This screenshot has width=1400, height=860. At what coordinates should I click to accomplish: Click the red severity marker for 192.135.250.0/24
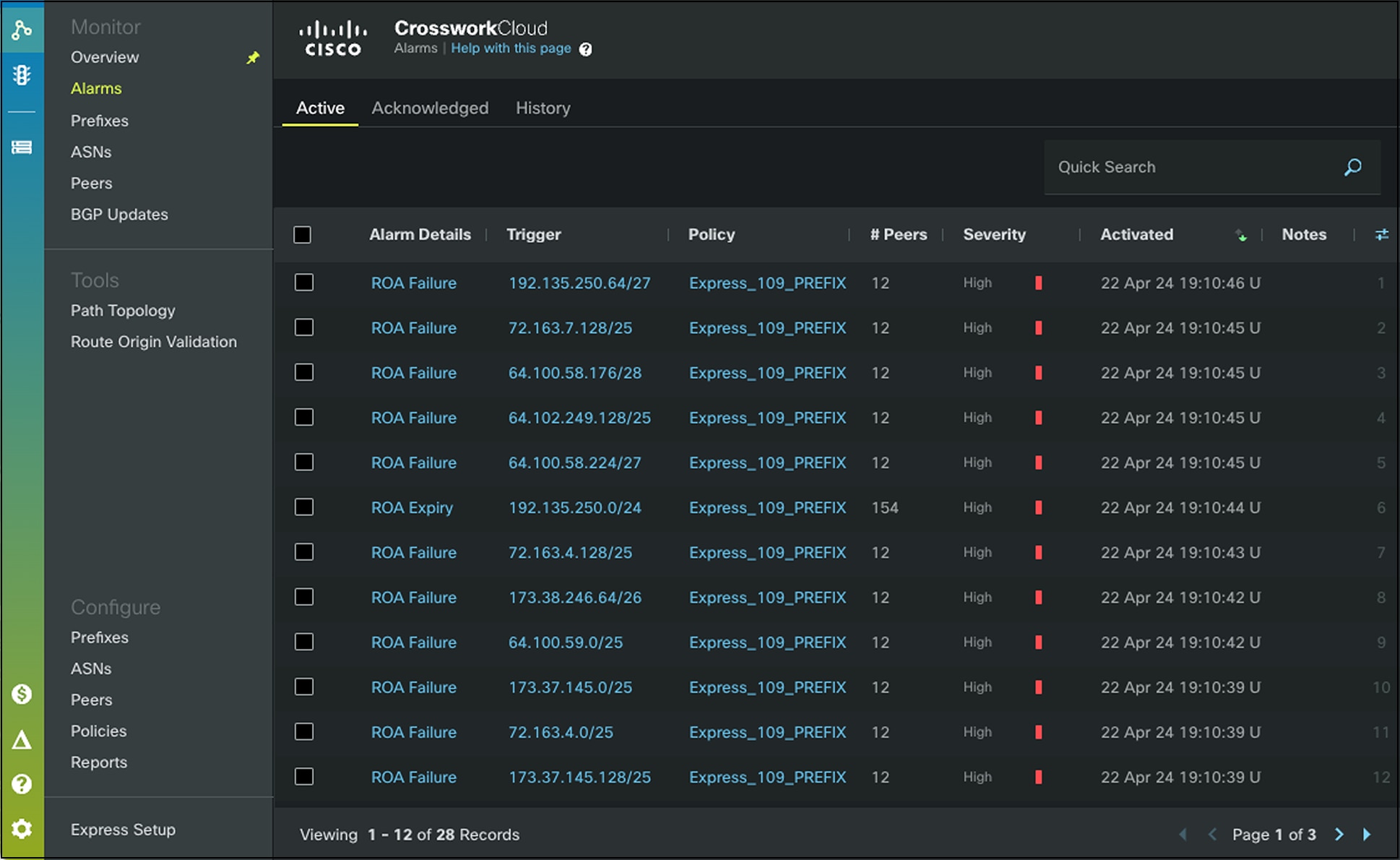tap(1038, 507)
